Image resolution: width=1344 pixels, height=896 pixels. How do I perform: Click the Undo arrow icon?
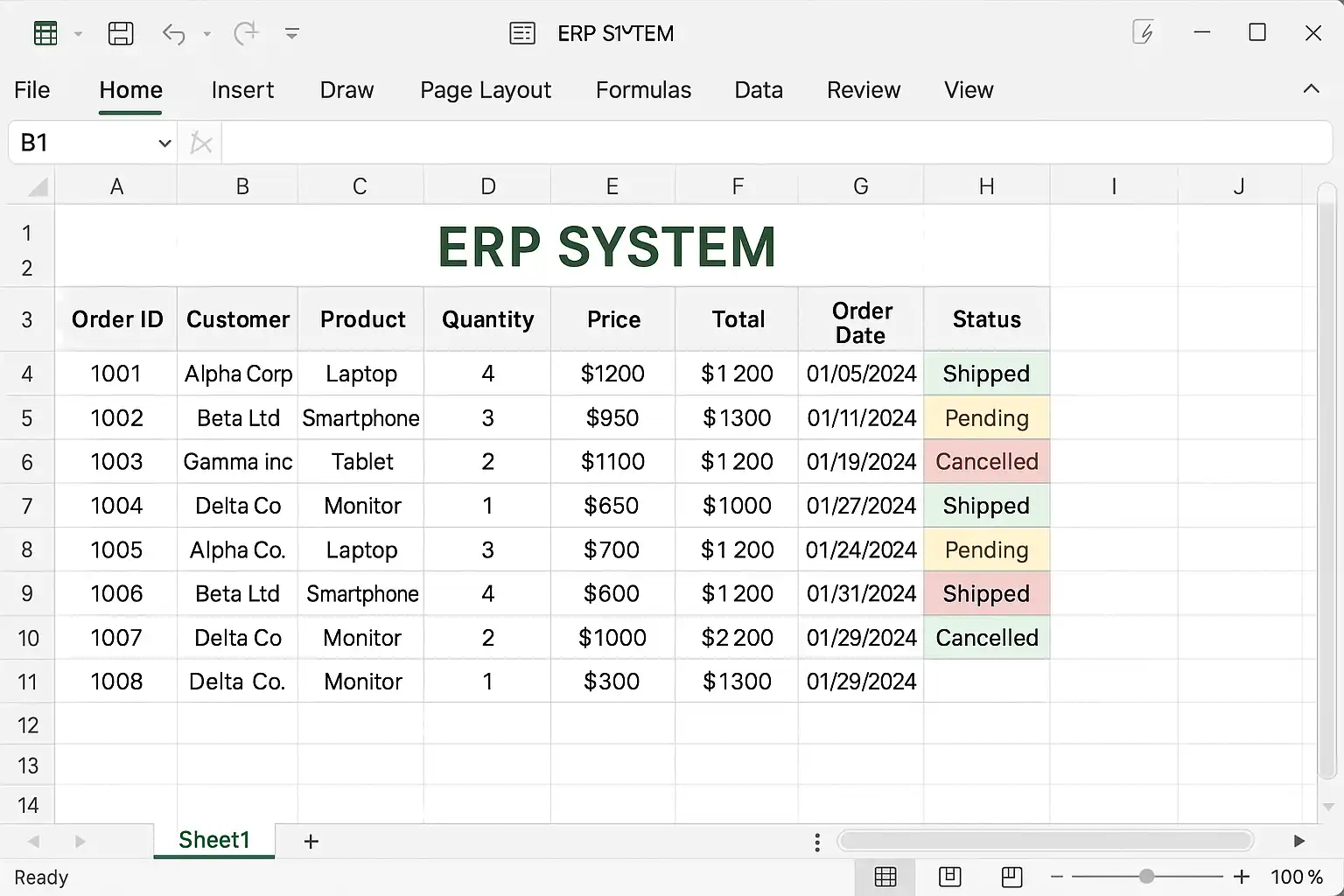pos(173,34)
